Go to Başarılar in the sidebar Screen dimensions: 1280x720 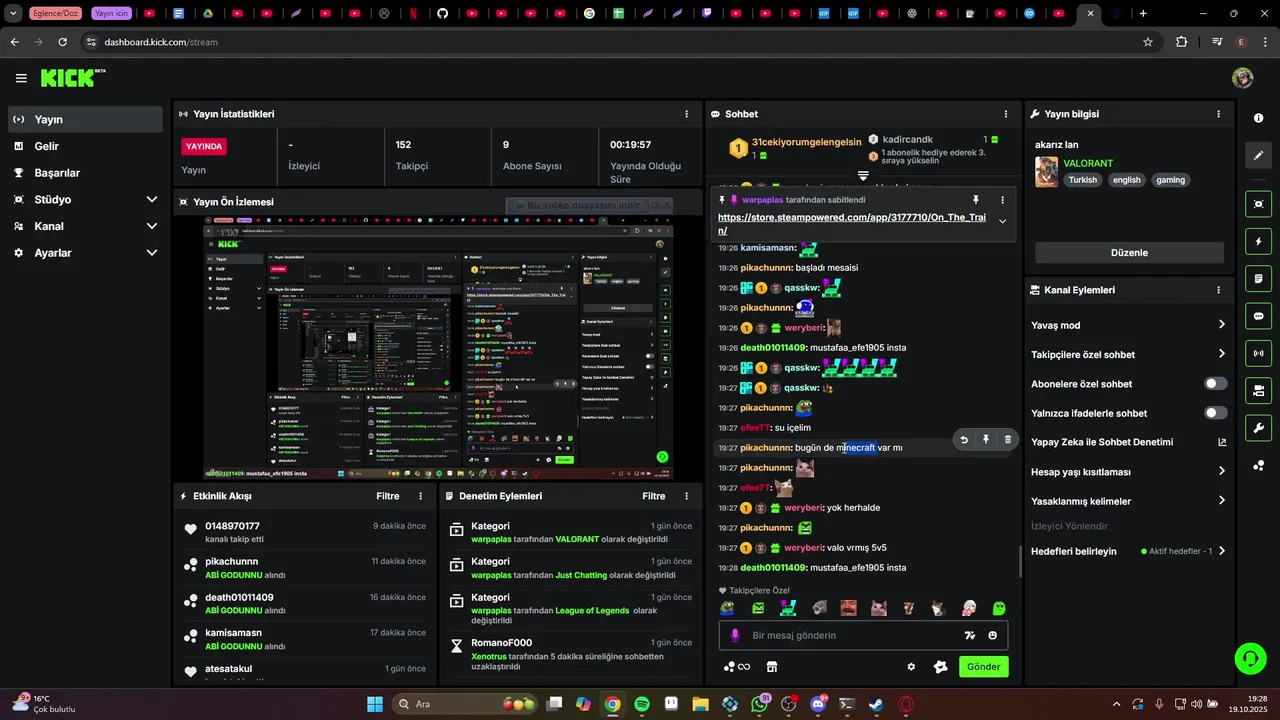pyautogui.click(x=84, y=173)
